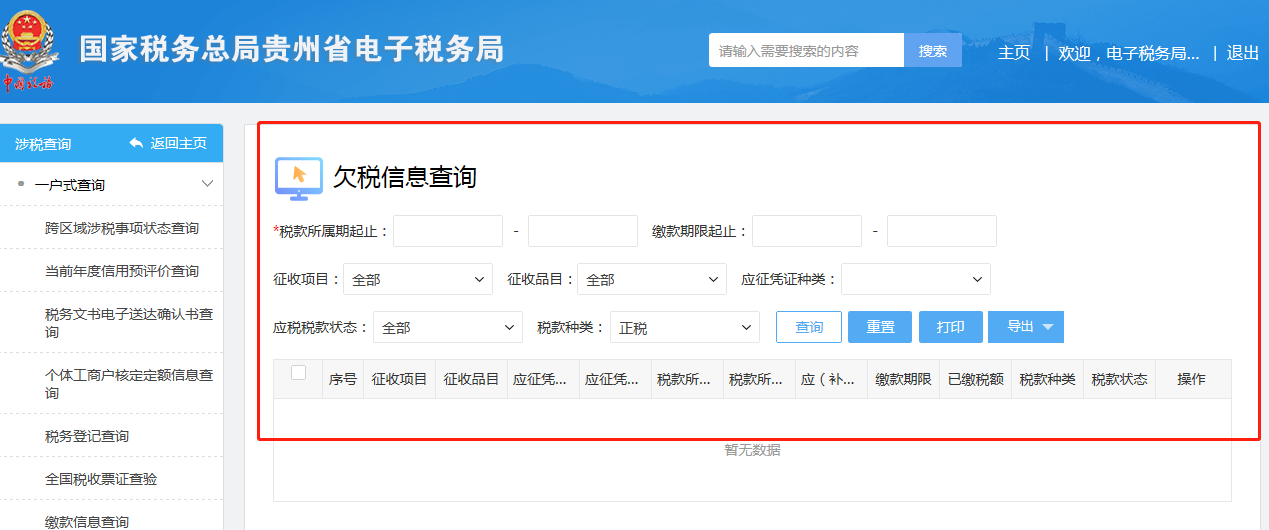Click the 操作 column header
The width and height of the screenshot is (1269, 530).
point(1192,380)
